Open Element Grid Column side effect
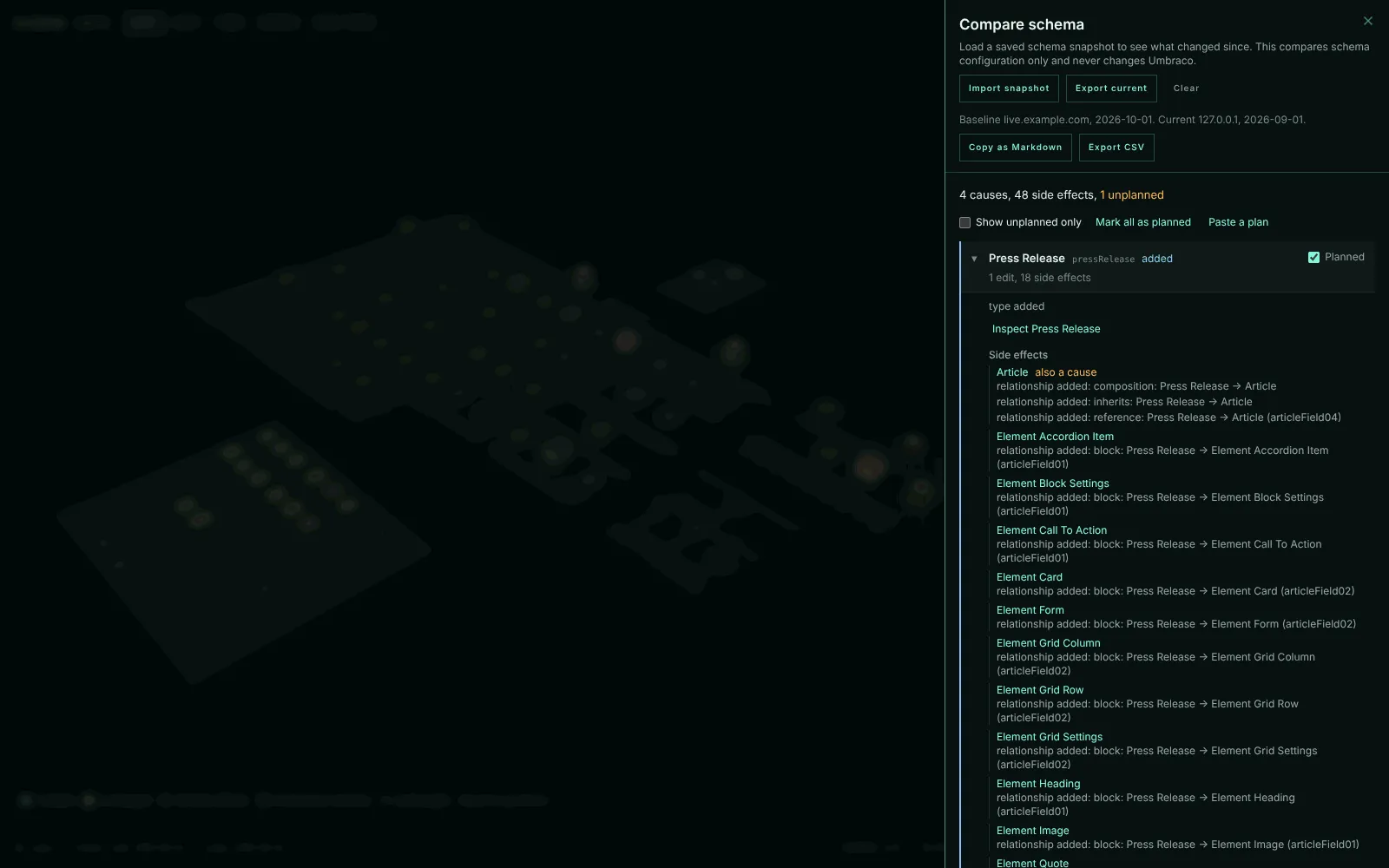 click(x=1049, y=643)
